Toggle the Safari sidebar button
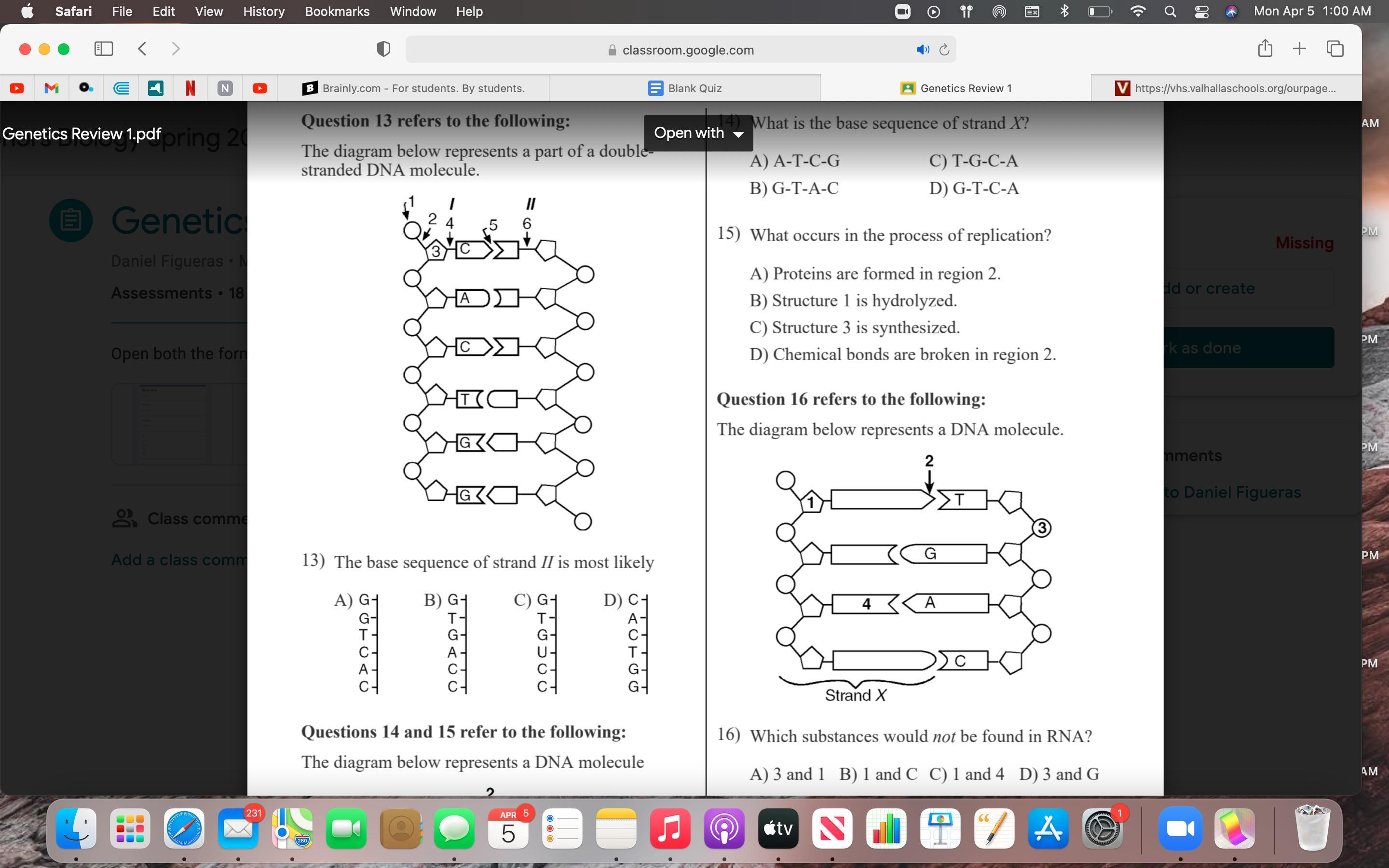1389x868 pixels. [103, 49]
